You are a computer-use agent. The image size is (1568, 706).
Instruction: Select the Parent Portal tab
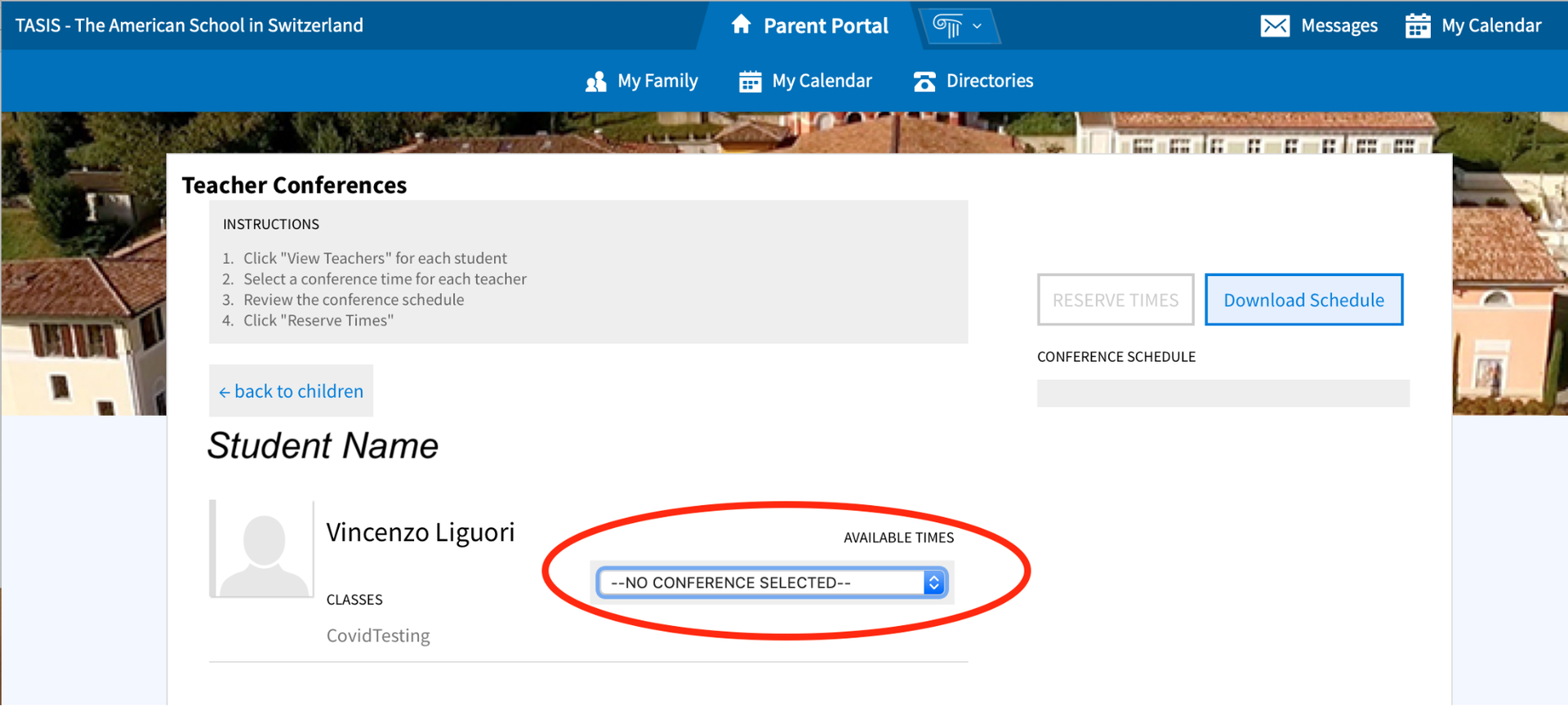click(x=808, y=25)
